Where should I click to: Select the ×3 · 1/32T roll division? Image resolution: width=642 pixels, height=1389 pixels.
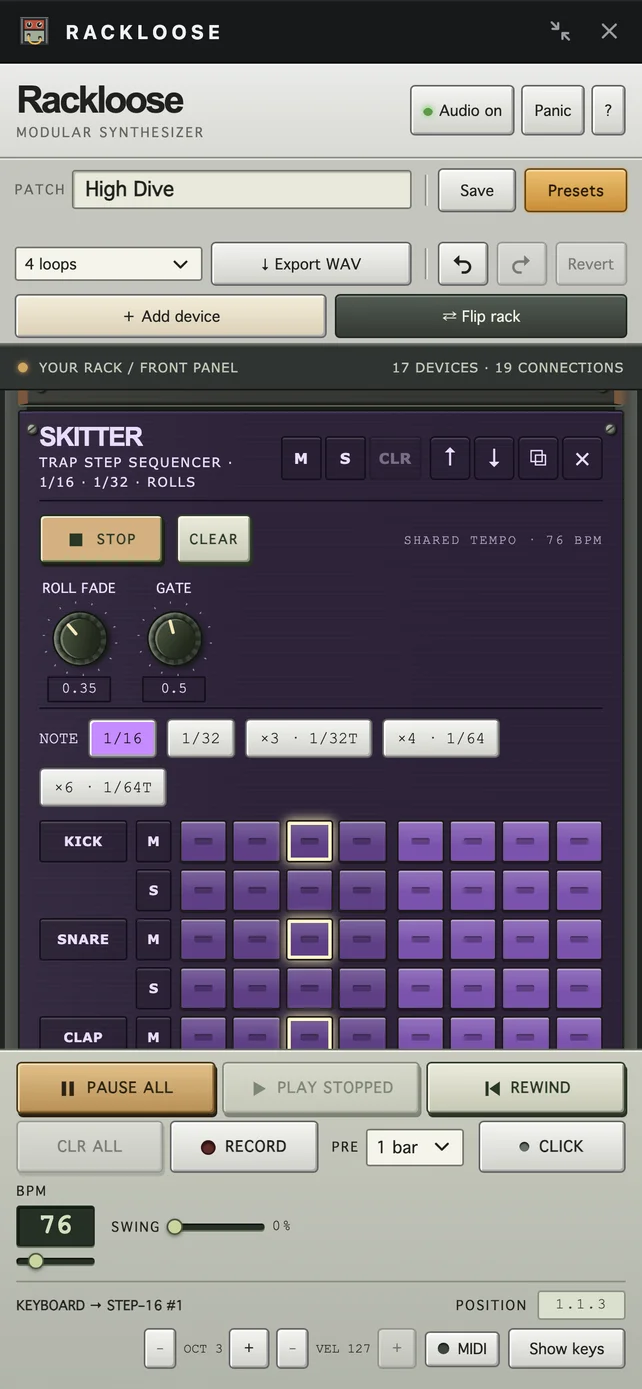pyautogui.click(x=309, y=738)
